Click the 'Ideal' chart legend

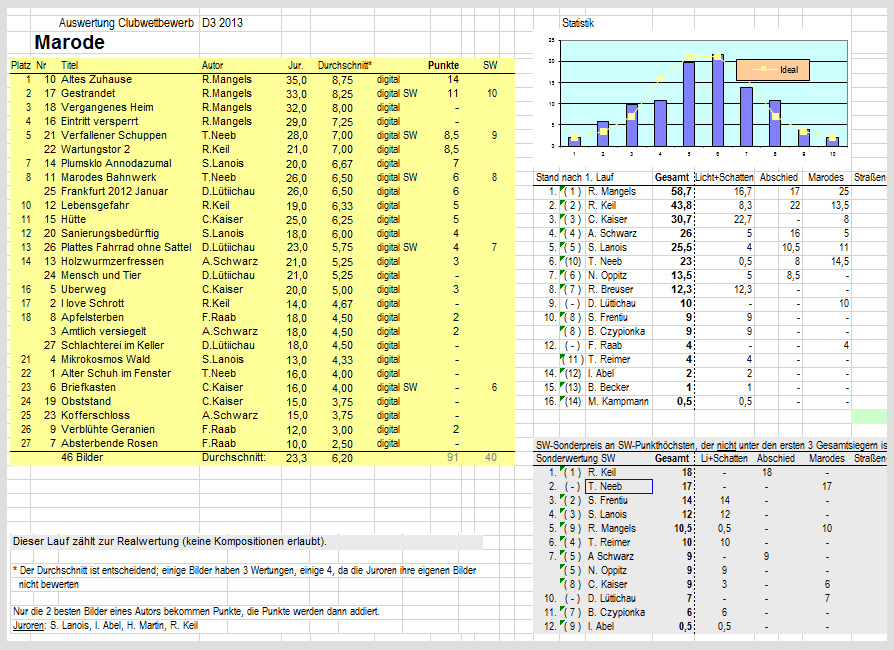coord(773,70)
